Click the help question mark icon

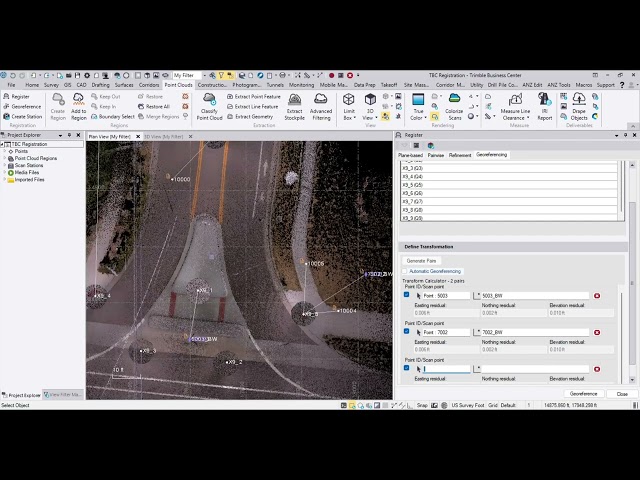coord(622,85)
